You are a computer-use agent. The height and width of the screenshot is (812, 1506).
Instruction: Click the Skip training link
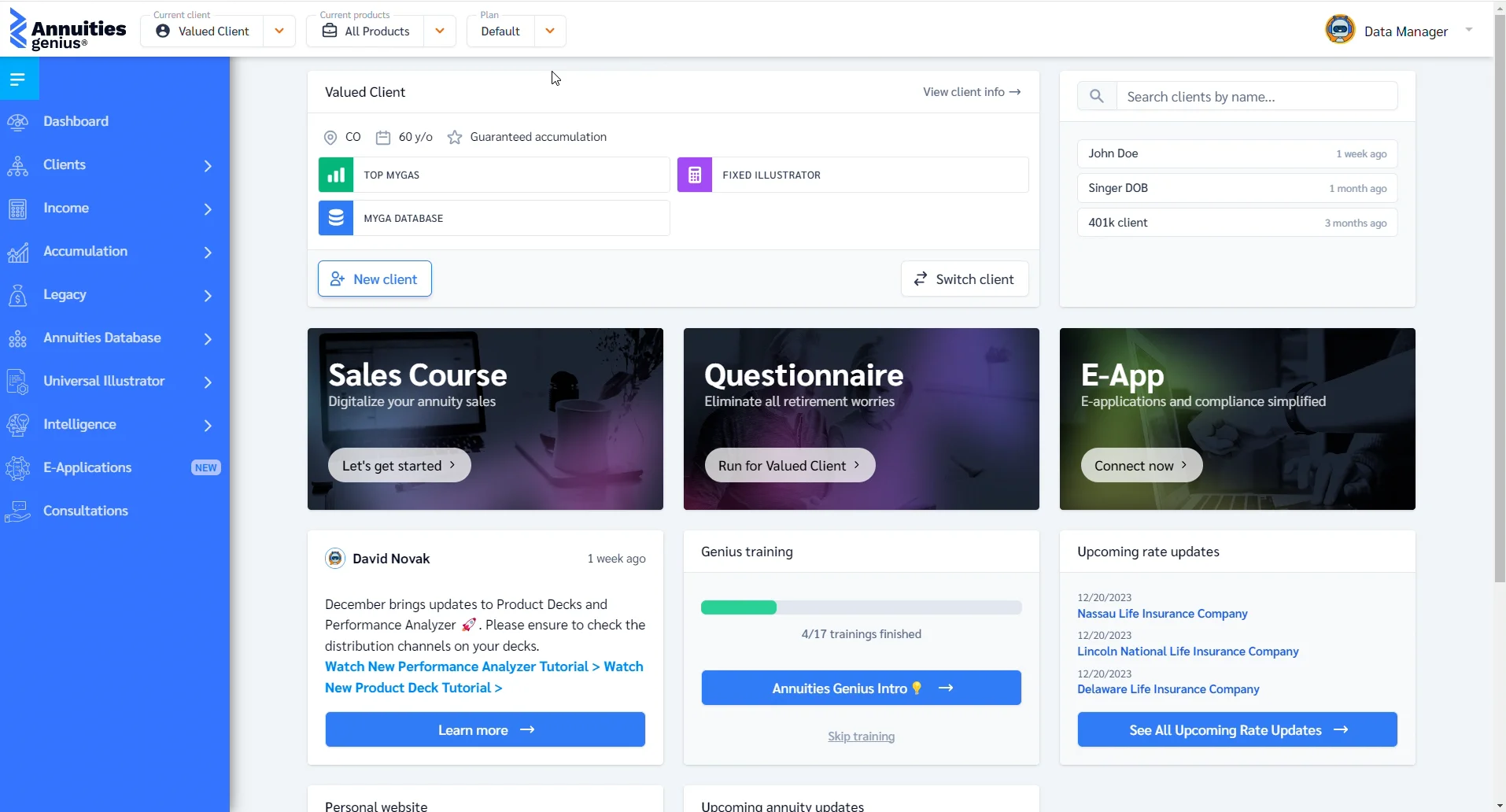(x=862, y=736)
